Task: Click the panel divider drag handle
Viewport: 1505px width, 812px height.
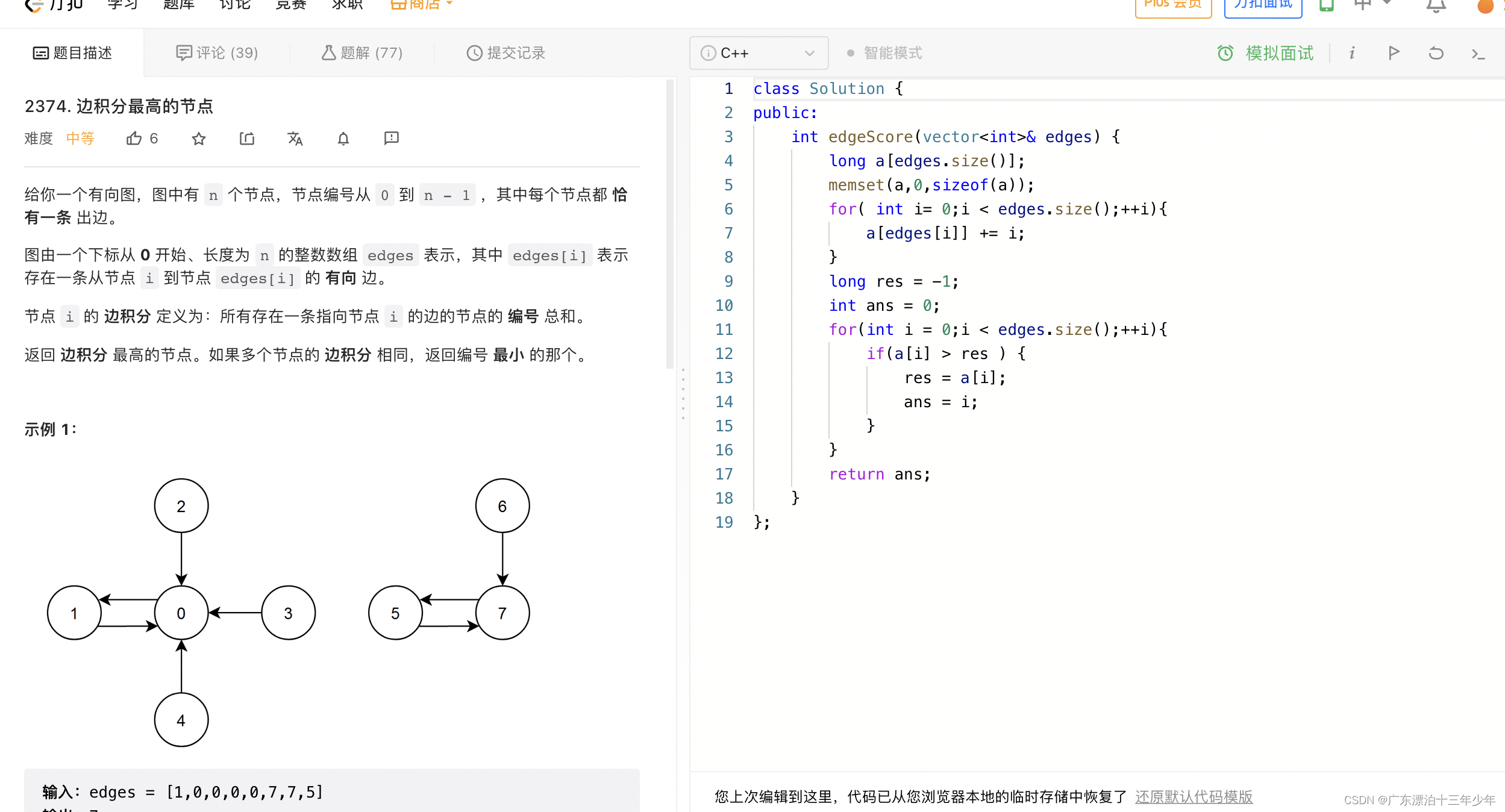Action: click(x=683, y=394)
